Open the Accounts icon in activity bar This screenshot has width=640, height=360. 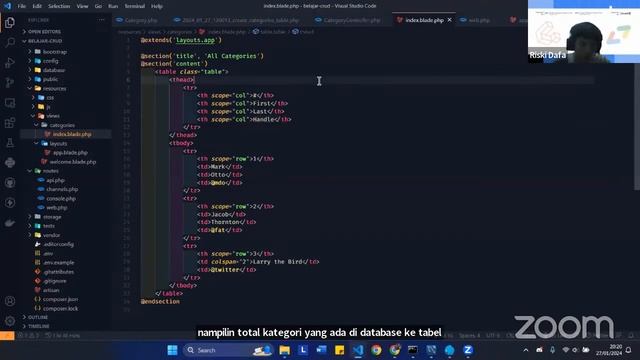point(10,301)
